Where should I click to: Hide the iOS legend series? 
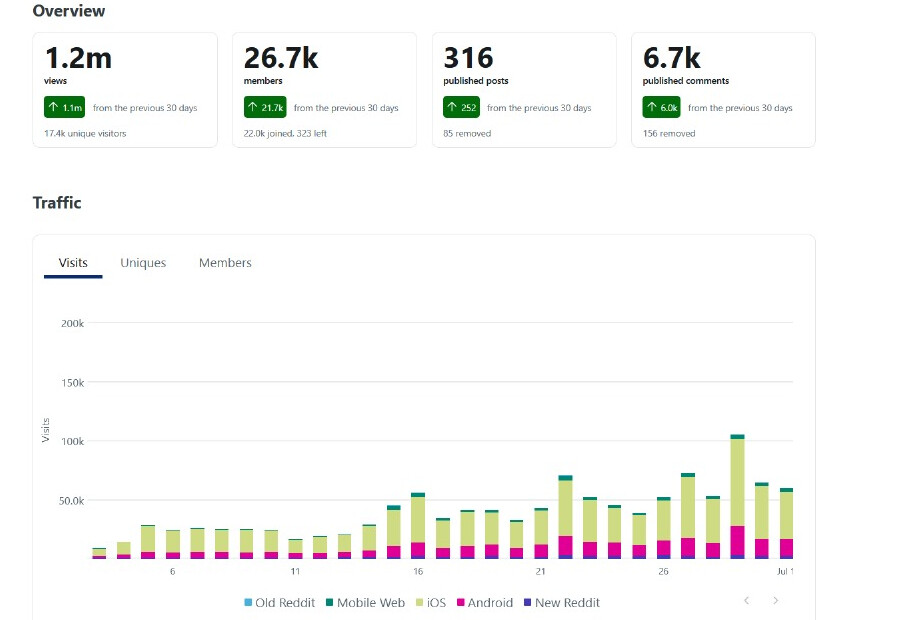[430, 602]
